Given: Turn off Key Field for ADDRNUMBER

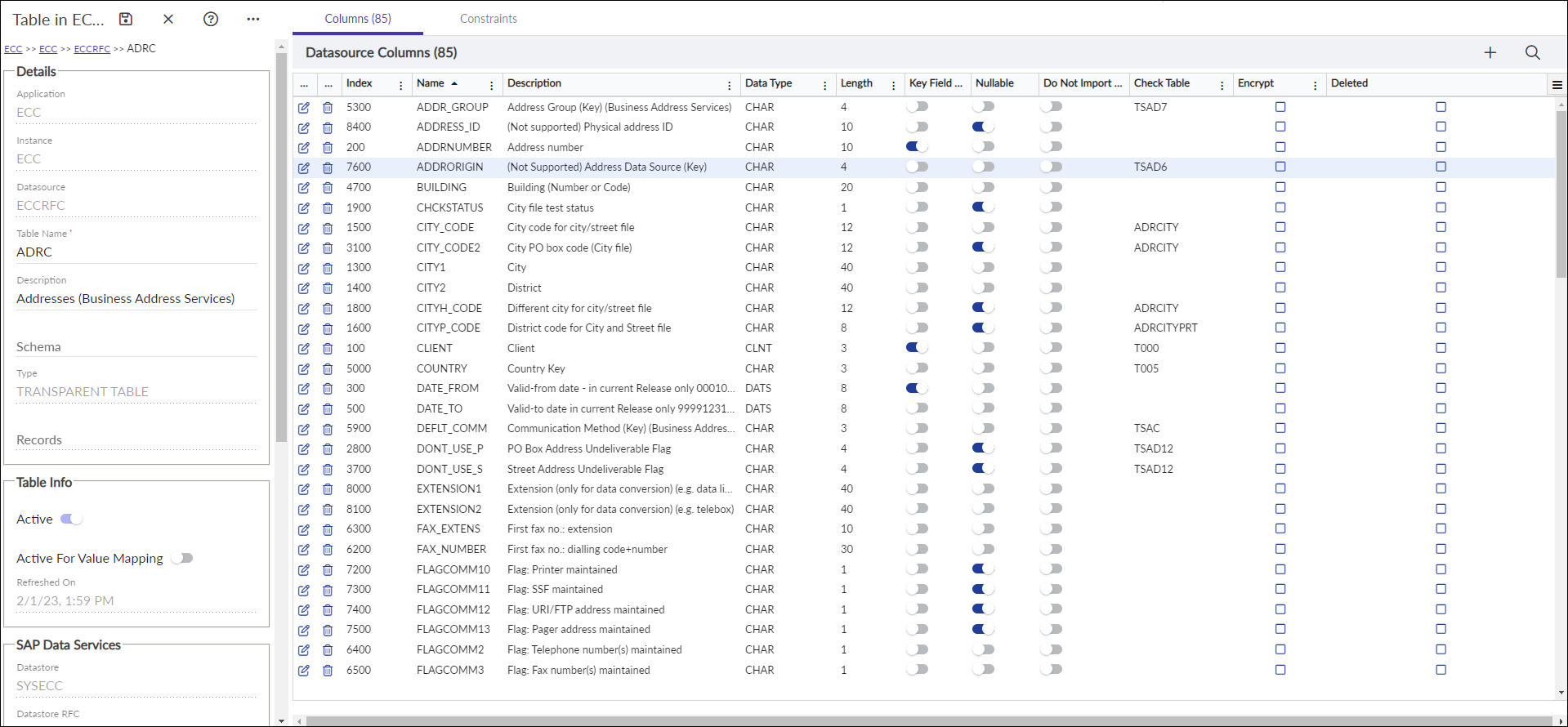Looking at the screenshot, I should [918, 147].
